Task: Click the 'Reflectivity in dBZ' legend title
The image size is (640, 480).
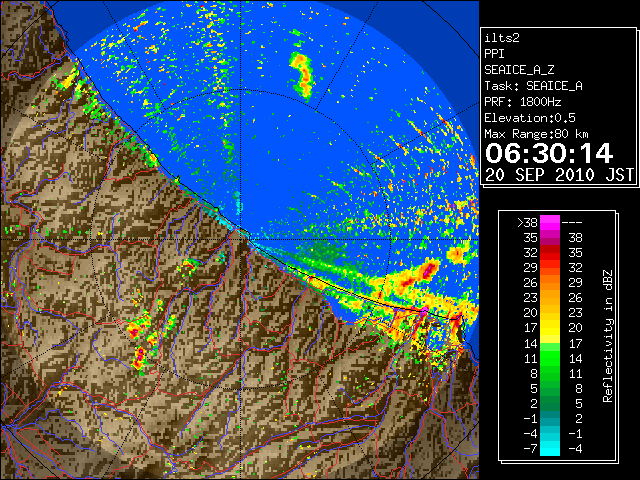Action: pos(608,336)
